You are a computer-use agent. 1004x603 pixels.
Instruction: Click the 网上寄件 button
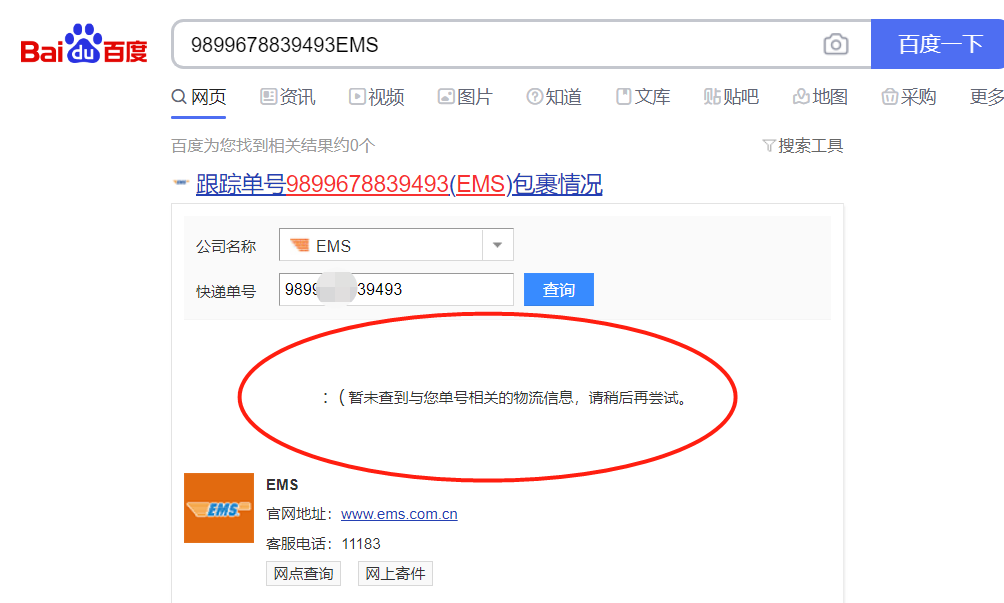395,574
